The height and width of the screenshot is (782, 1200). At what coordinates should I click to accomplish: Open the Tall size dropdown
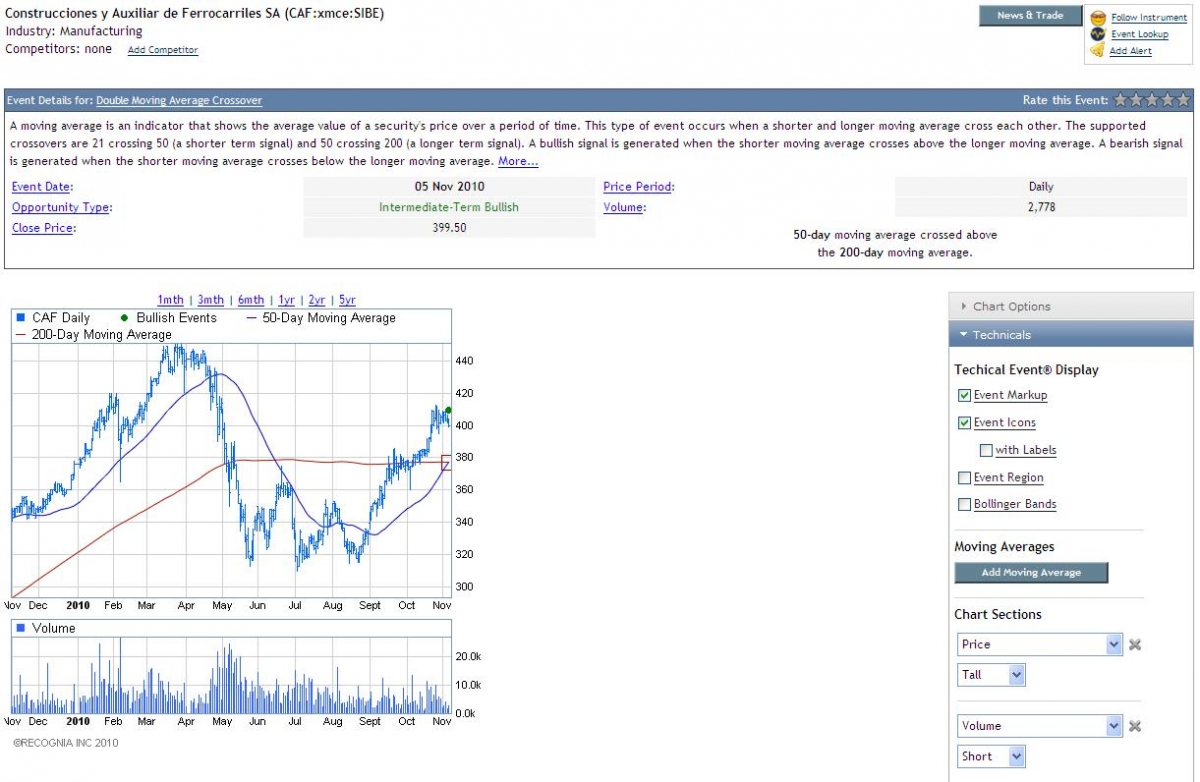[x=1017, y=675]
